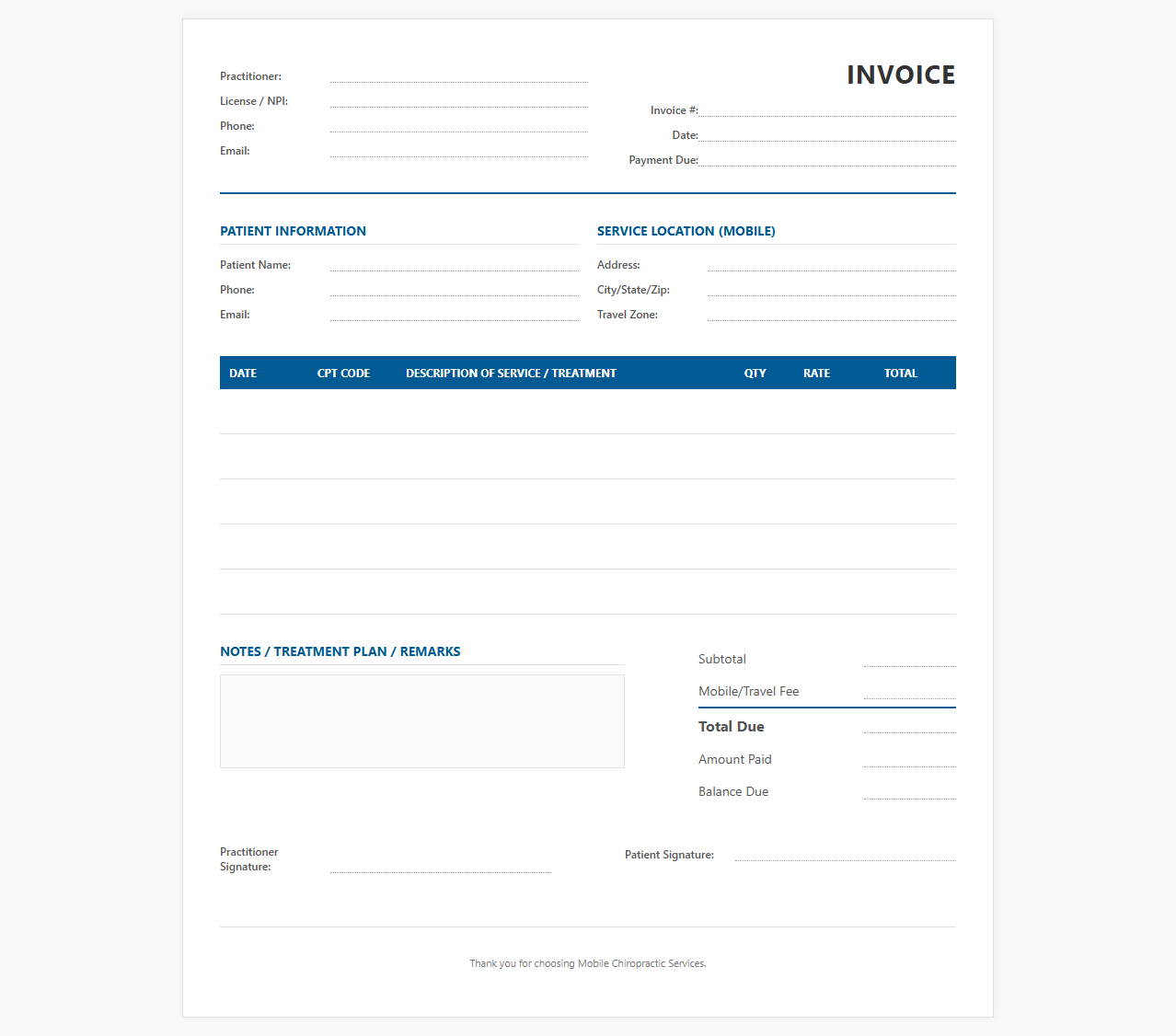Click the patient Email field

pyautogui.click(x=455, y=314)
